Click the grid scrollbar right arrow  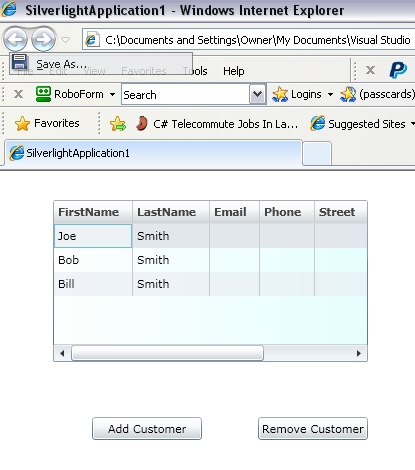(x=359, y=353)
